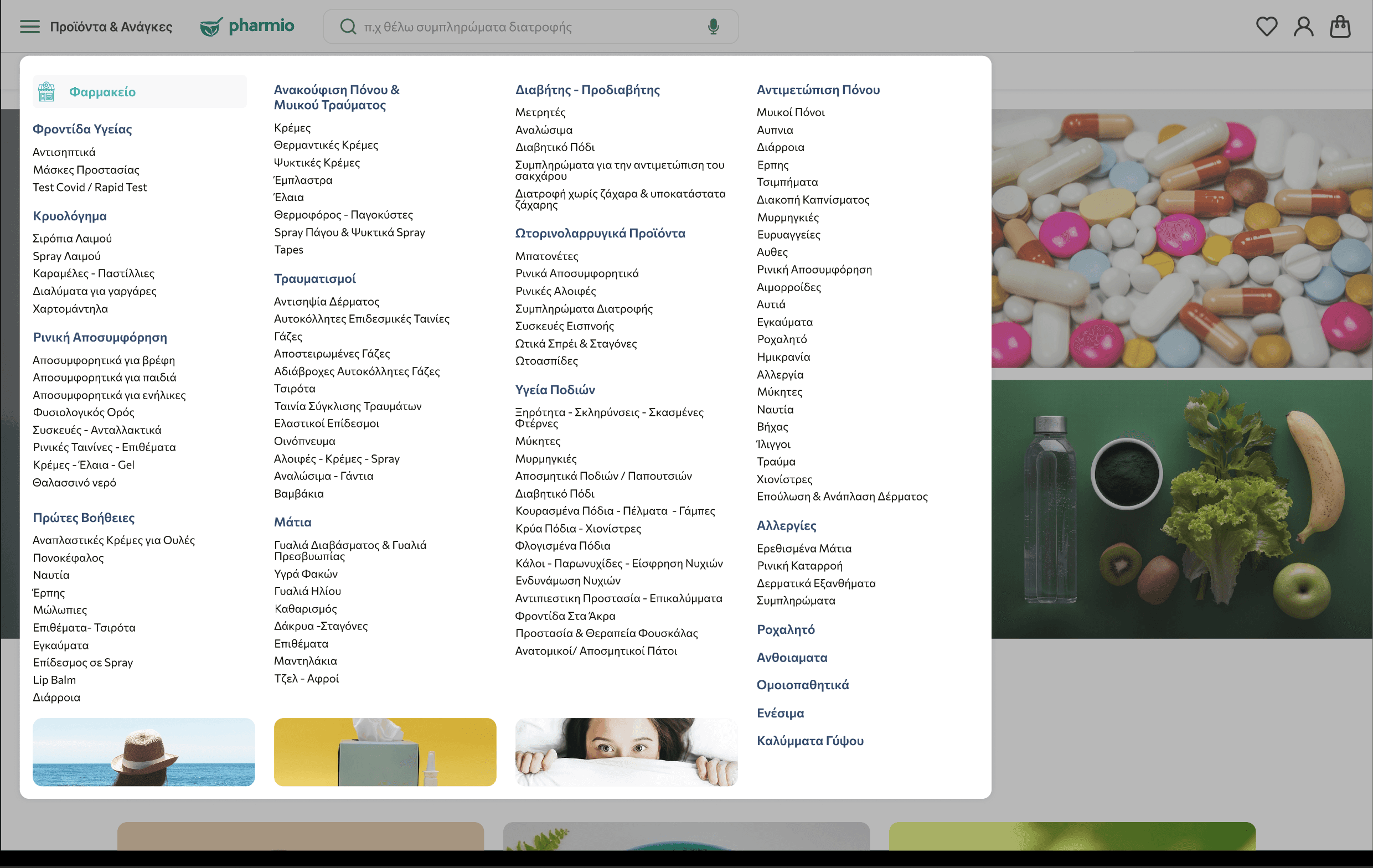Viewport: 1373px width, 868px height.
Task: Open the shopping bag icon
Action: [x=1340, y=26]
